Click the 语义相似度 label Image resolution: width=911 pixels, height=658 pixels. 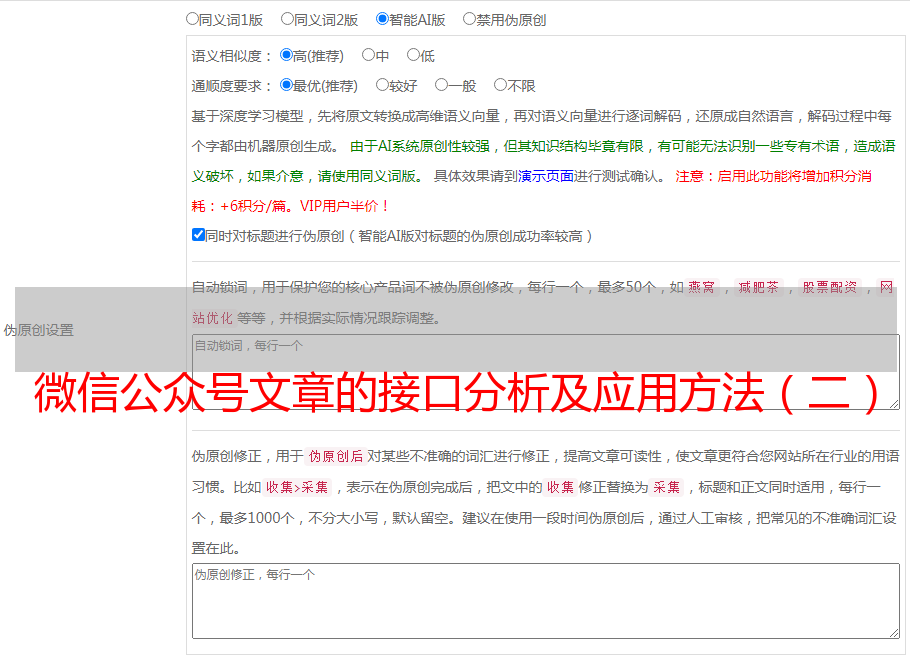(232, 56)
